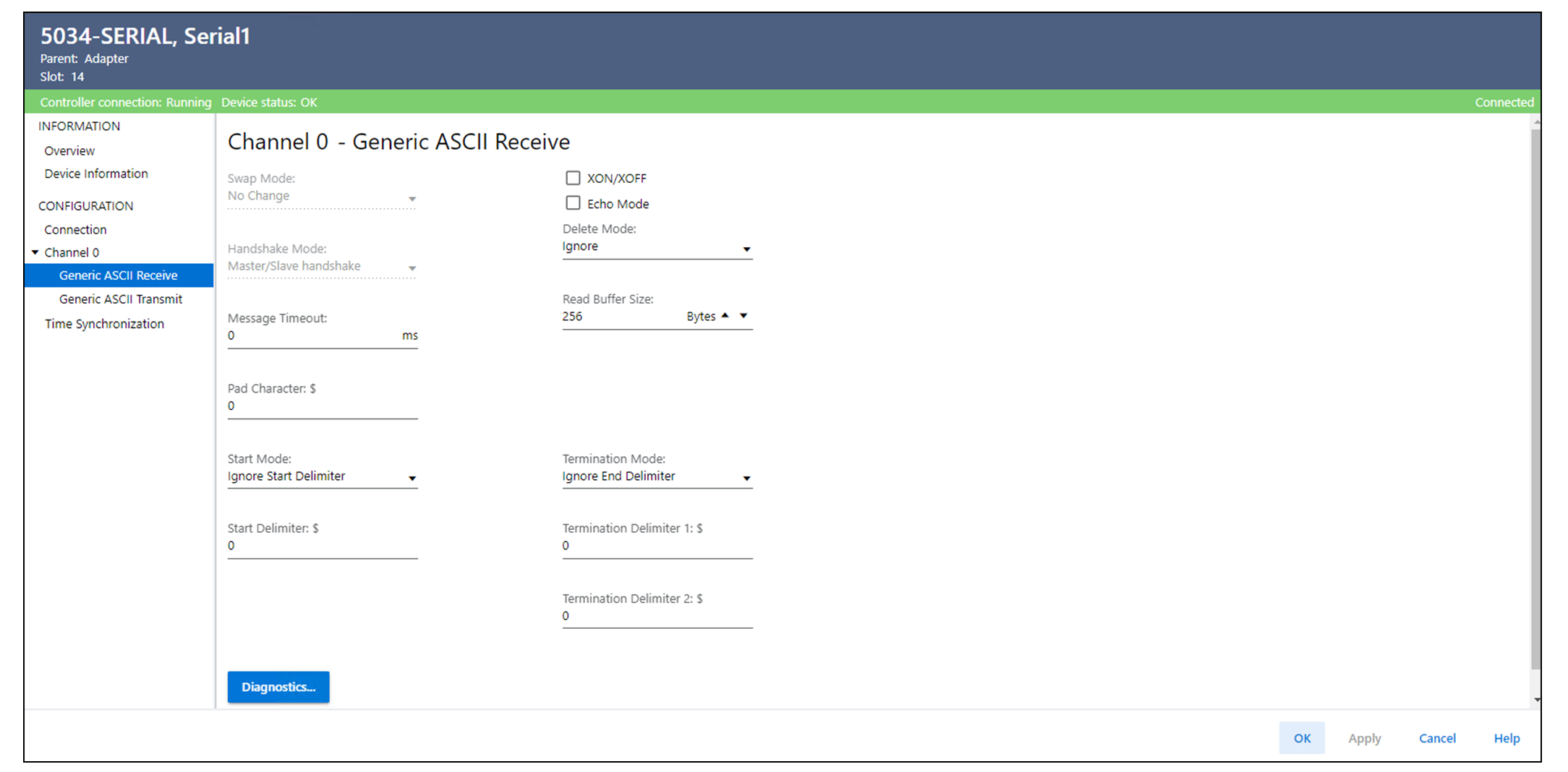Image resolution: width=1568 pixels, height=772 pixels.
Task: Increase Read Buffer Size with up arrow
Action: [725, 316]
